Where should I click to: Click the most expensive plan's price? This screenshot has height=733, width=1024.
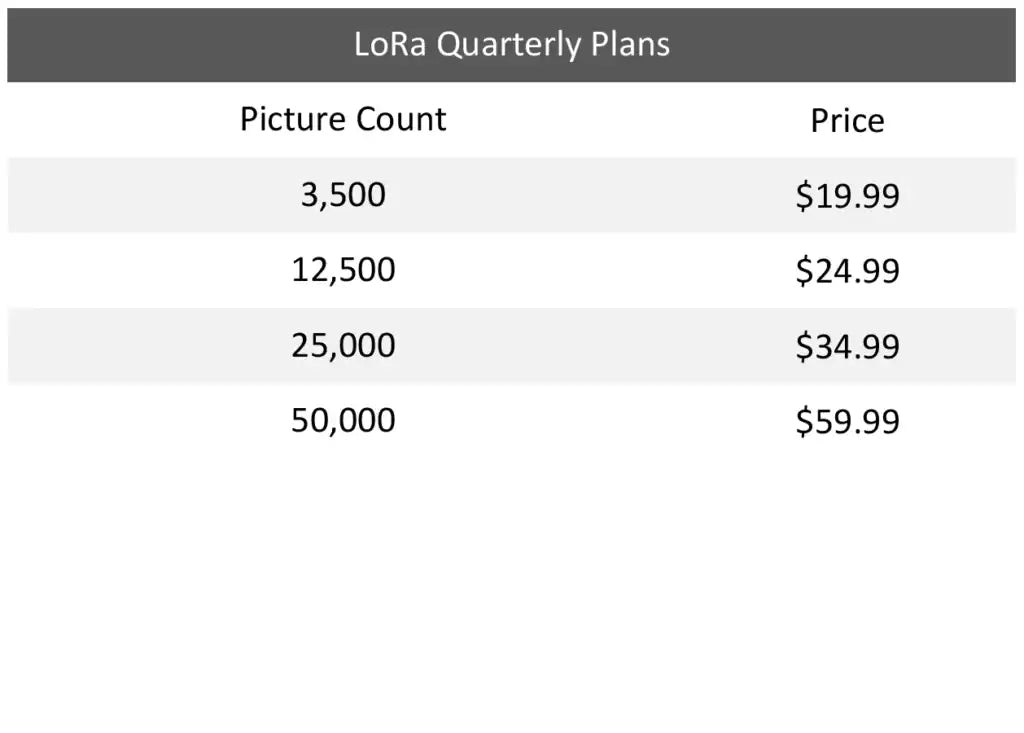pos(847,421)
